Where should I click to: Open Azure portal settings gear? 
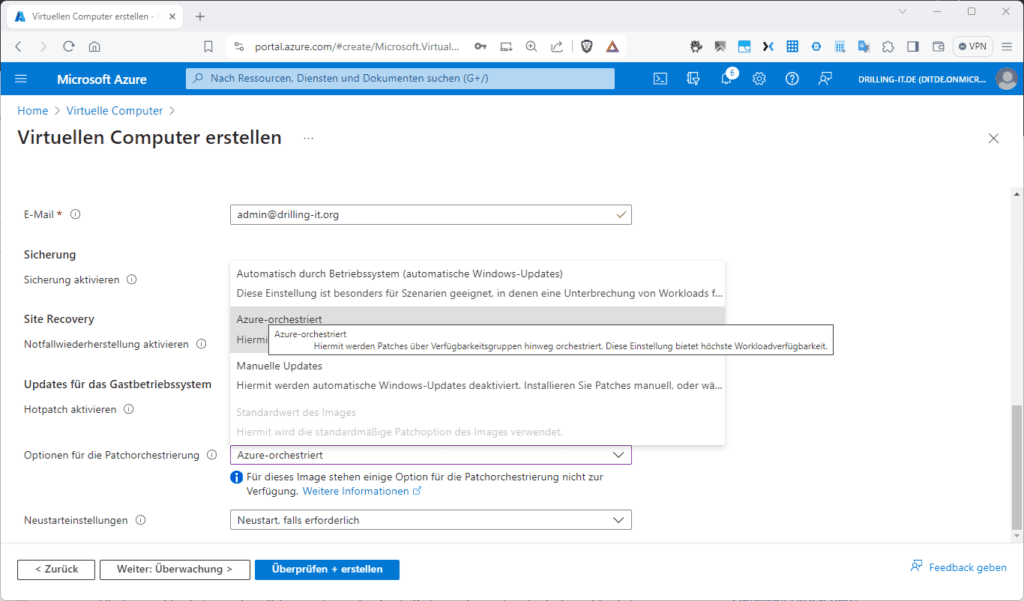coord(759,79)
